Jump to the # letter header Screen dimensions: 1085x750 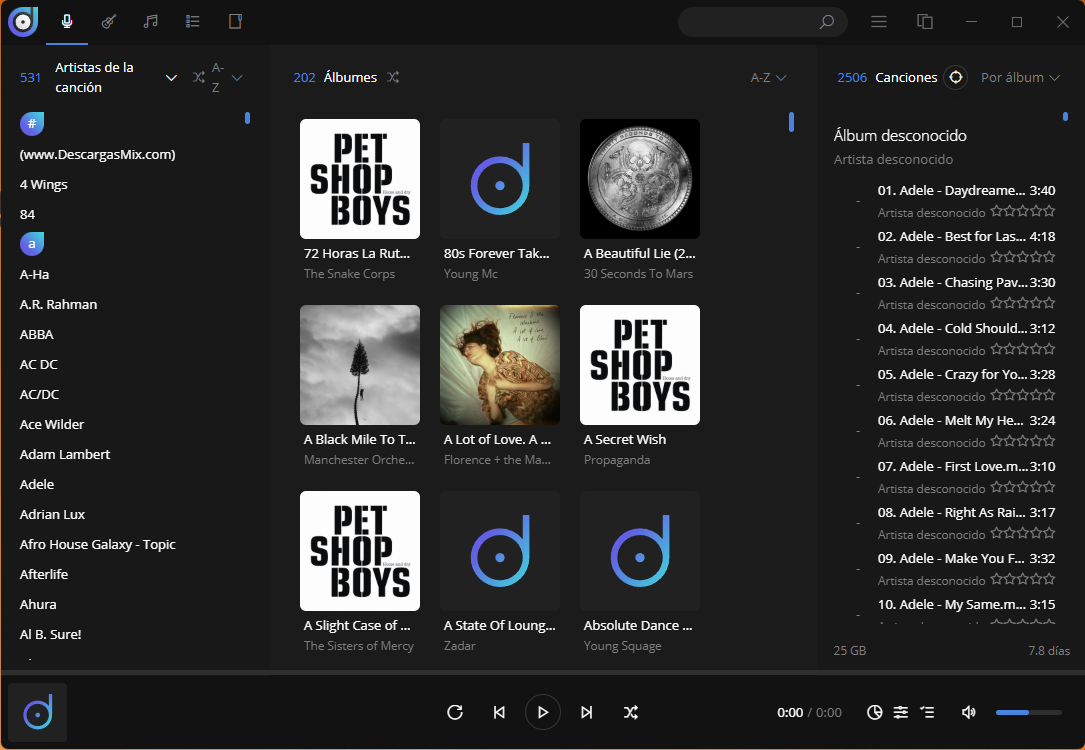pos(32,124)
